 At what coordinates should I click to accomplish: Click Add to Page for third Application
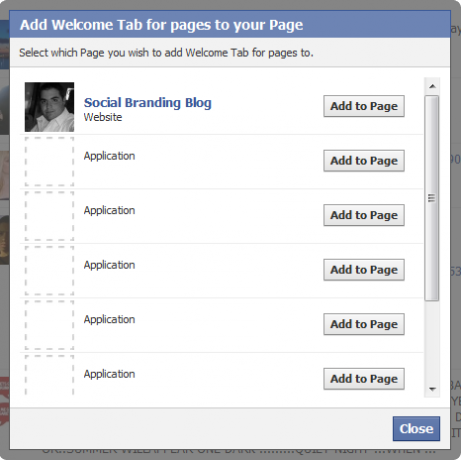pos(364,270)
